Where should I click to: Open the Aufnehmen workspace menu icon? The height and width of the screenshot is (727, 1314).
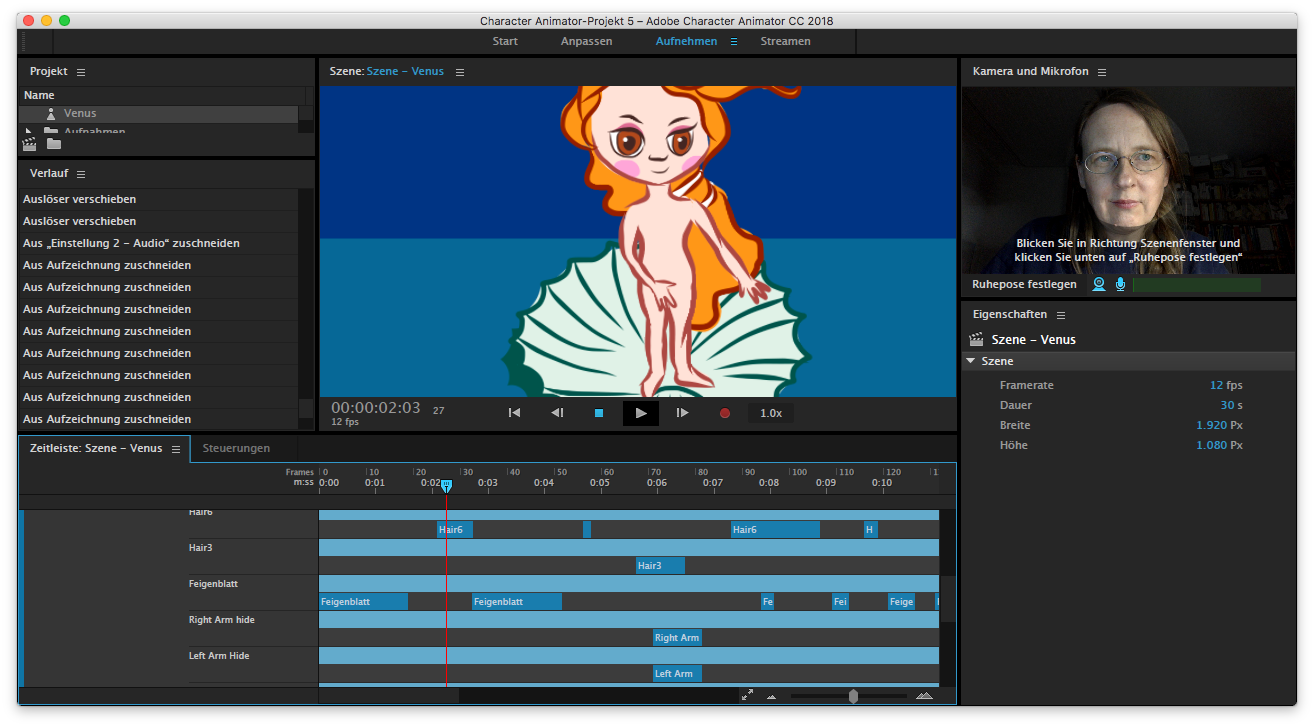click(734, 42)
